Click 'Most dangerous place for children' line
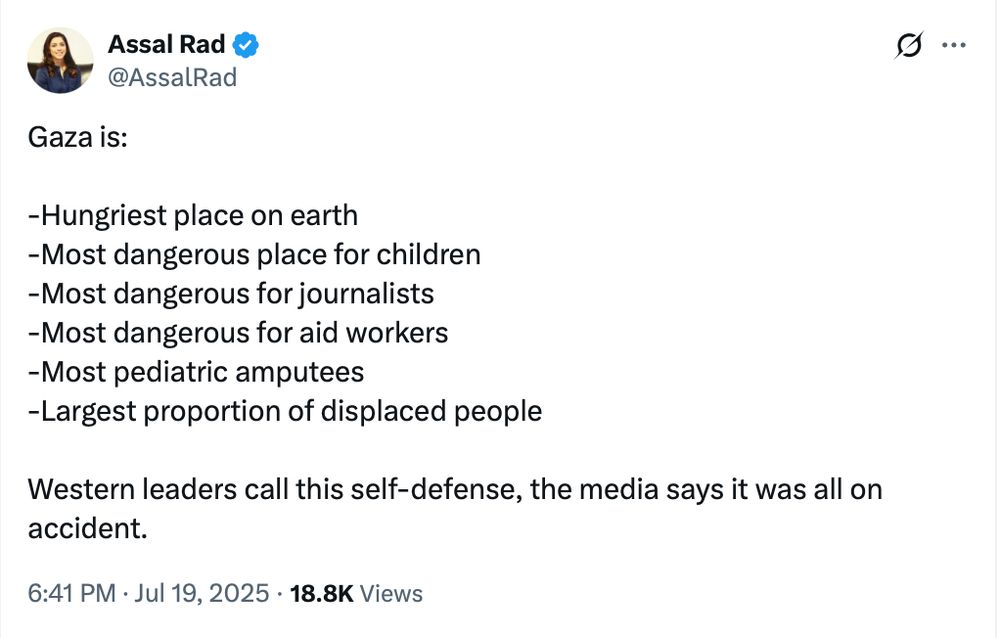Image resolution: width=1000 pixels, height=638 pixels. [254, 255]
